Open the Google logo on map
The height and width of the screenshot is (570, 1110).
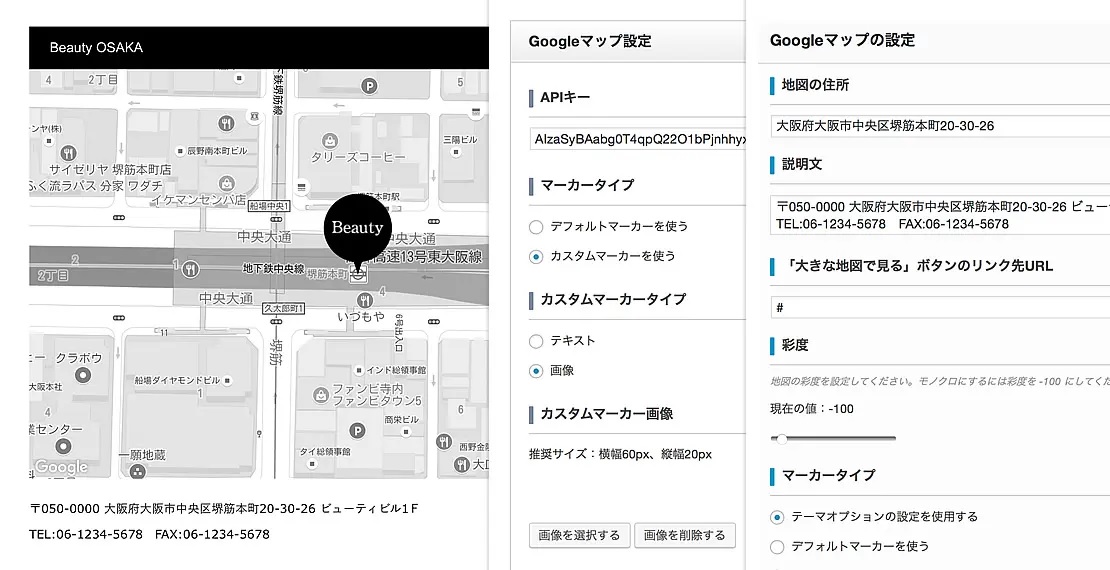click(x=61, y=467)
